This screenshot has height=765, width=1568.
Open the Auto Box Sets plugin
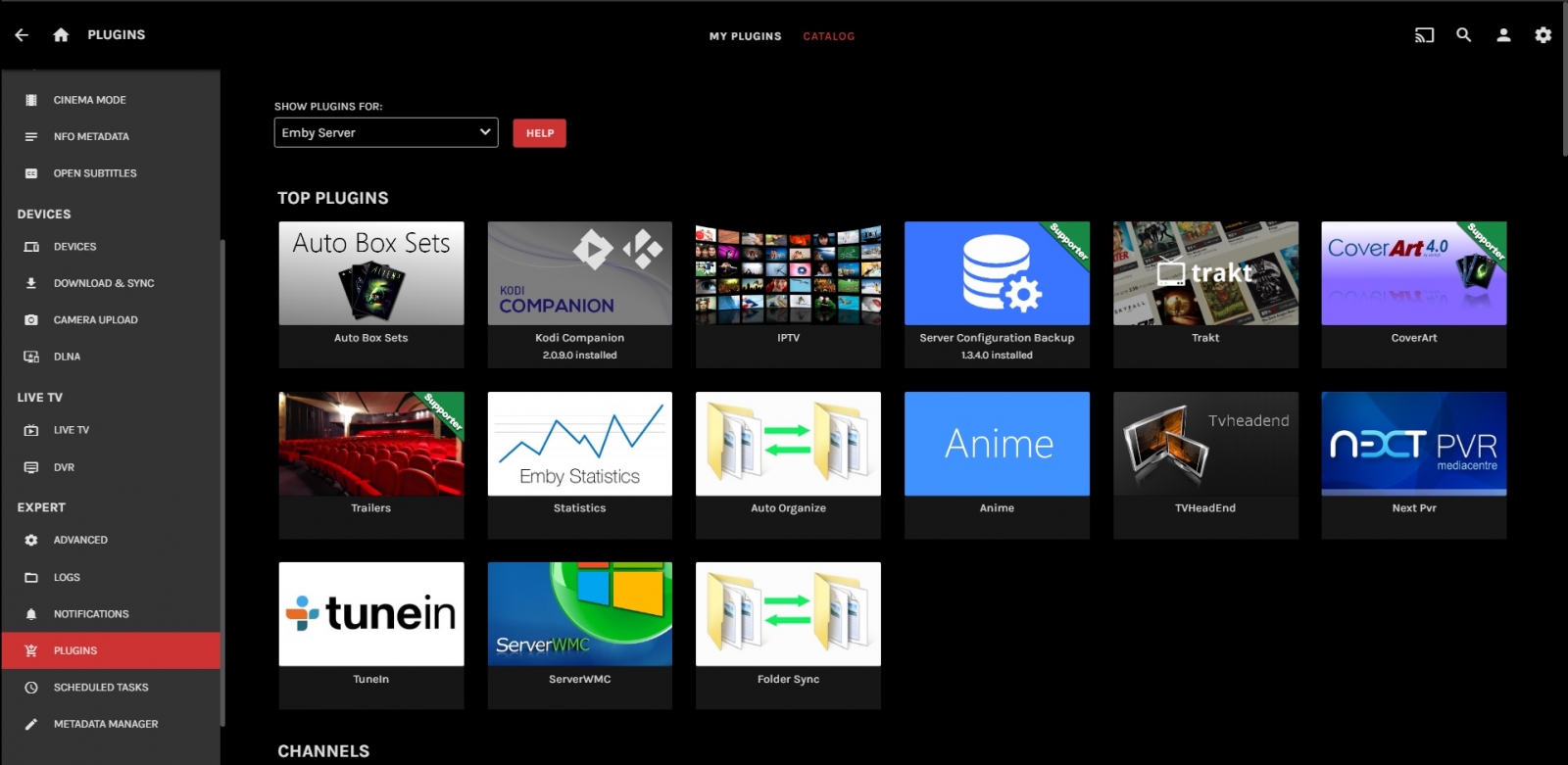[x=371, y=295]
